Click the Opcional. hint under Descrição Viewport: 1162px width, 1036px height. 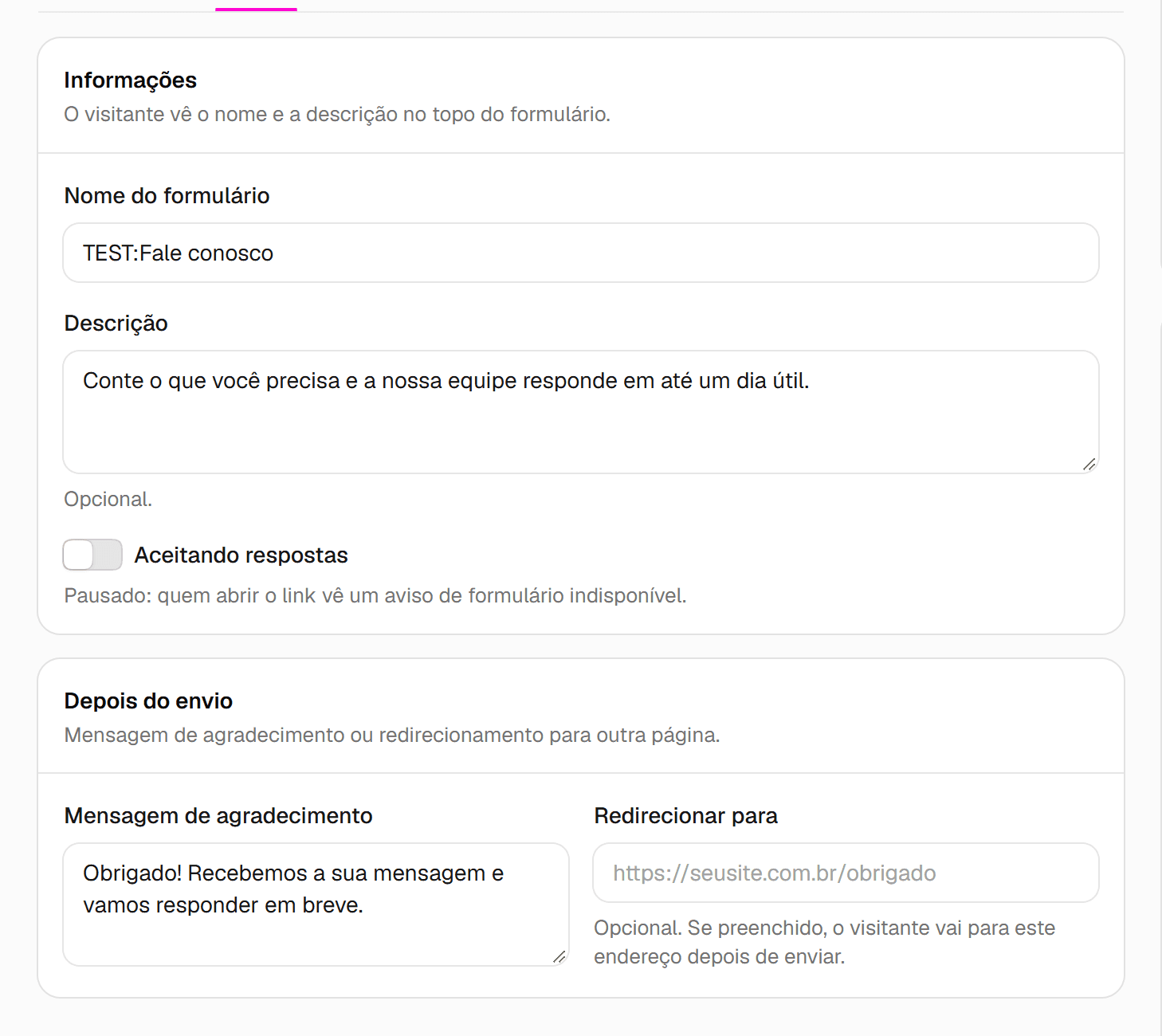(x=108, y=499)
